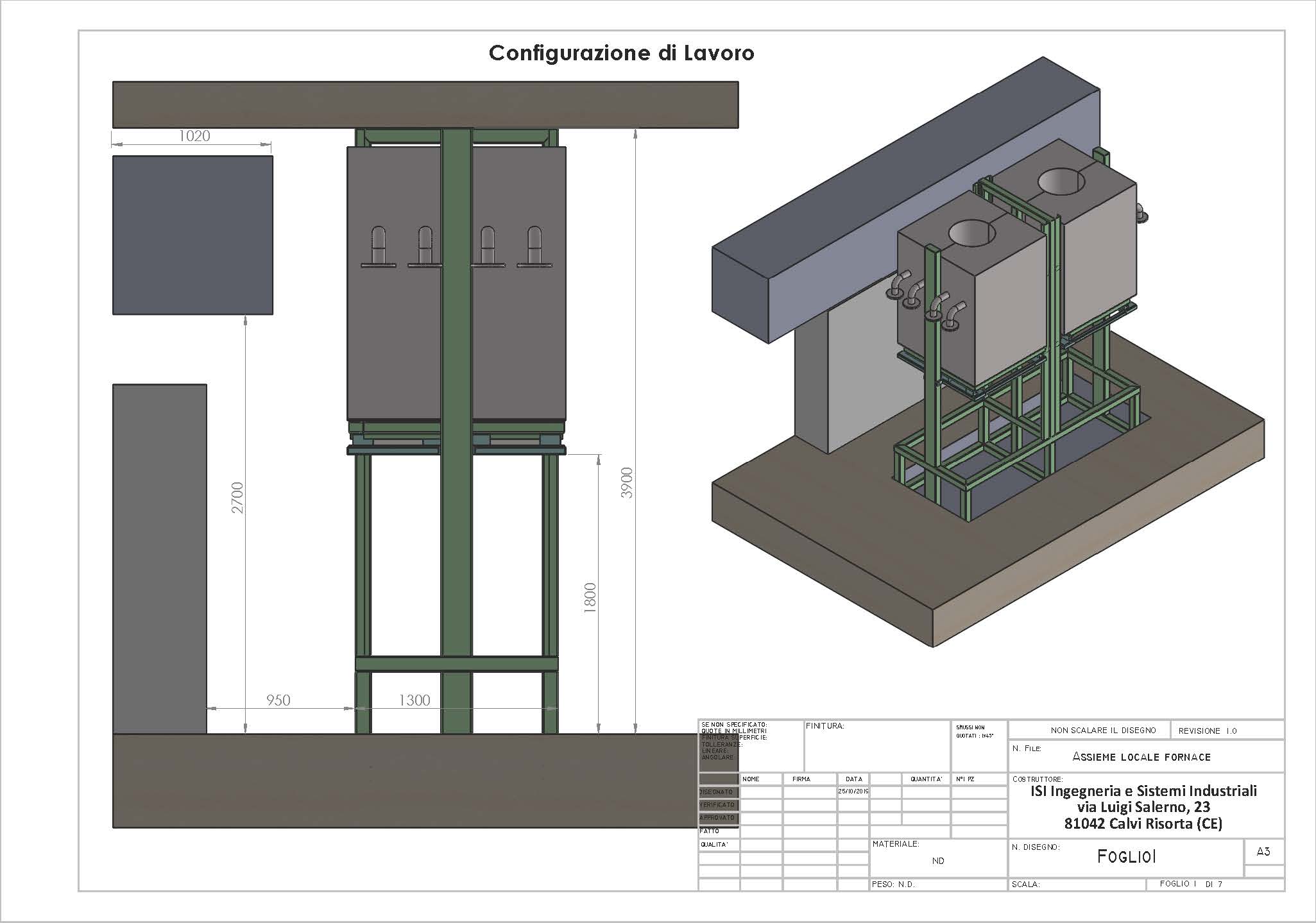Click the "A3" sheet format cell
Screen dimensions: 1316x923
tap(1263, 852)
